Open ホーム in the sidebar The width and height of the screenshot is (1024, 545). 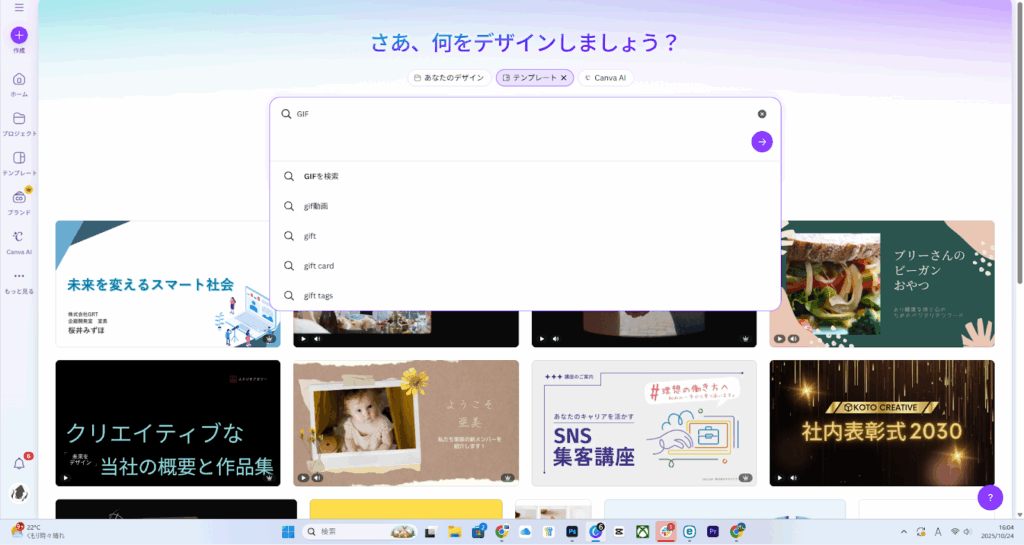click(19, 80)
